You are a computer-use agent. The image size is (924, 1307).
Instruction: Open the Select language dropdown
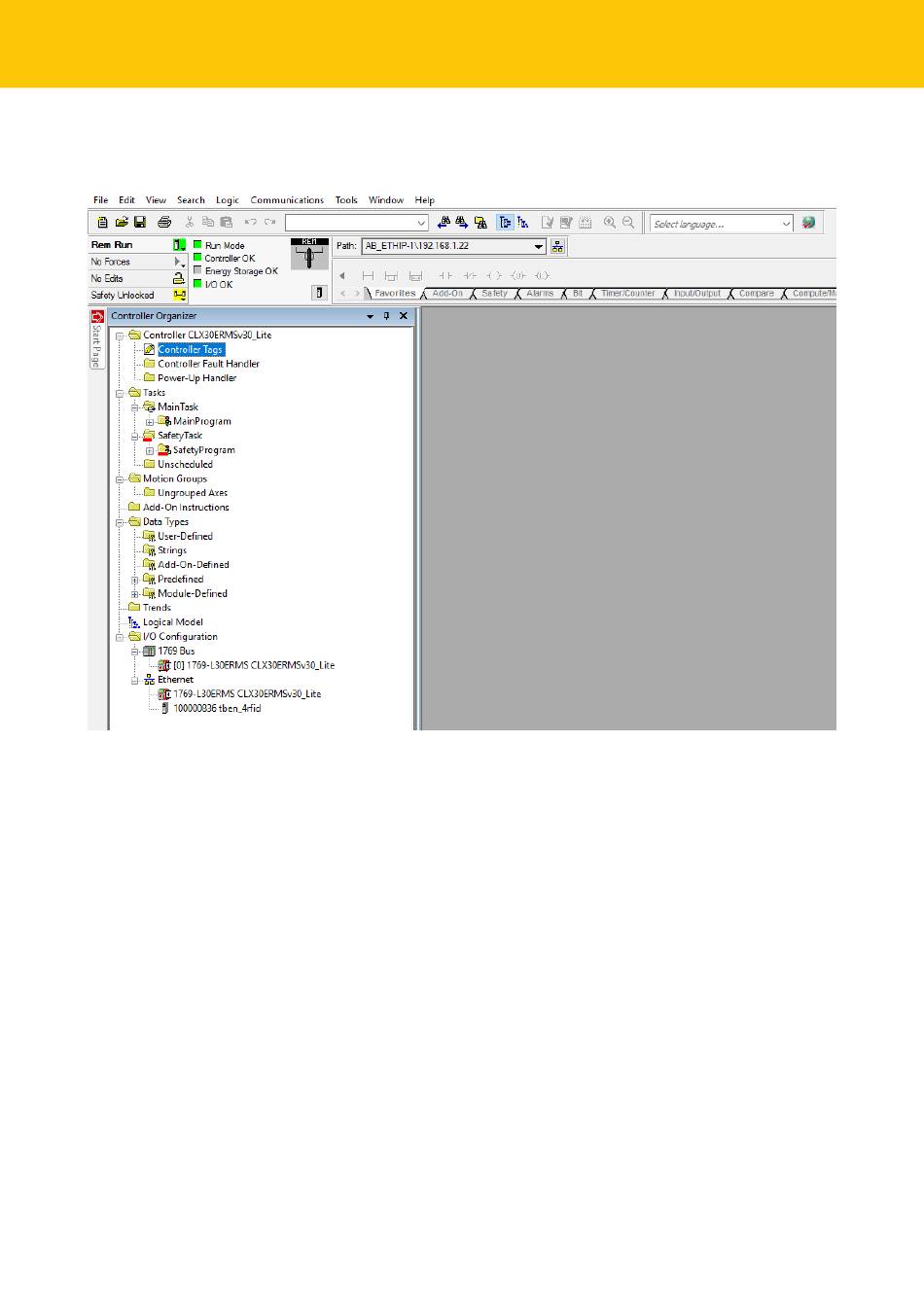click(x=786, y=224)
